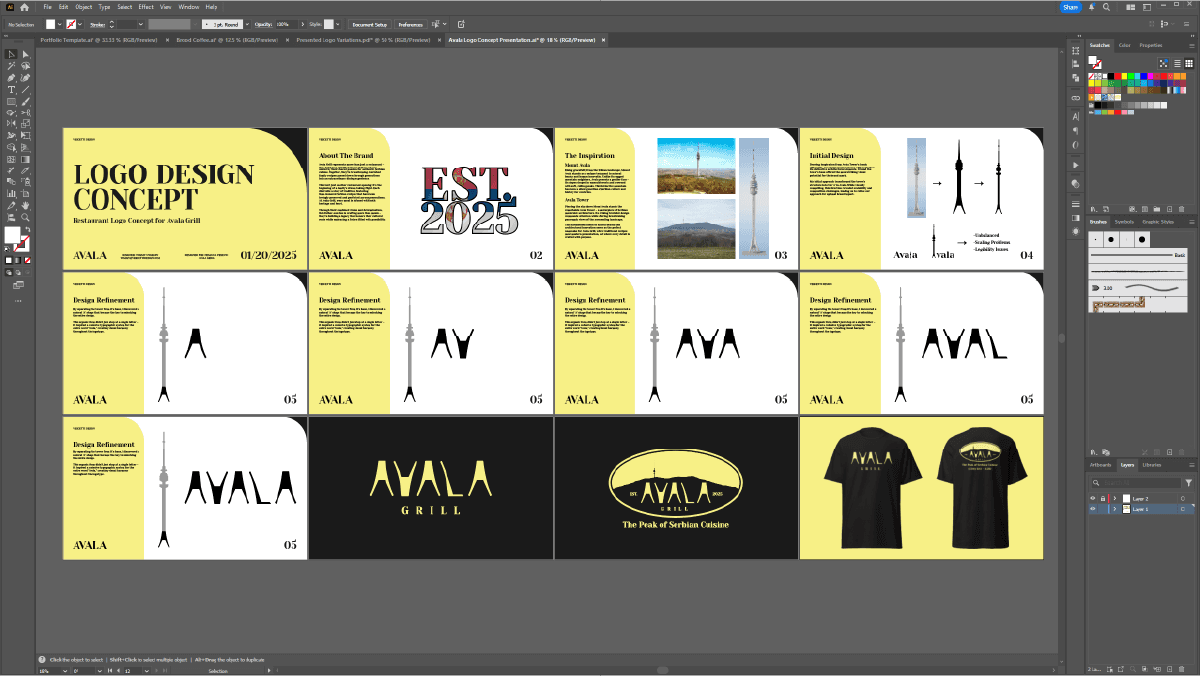Select the Zoom tool

coord(25,217)
